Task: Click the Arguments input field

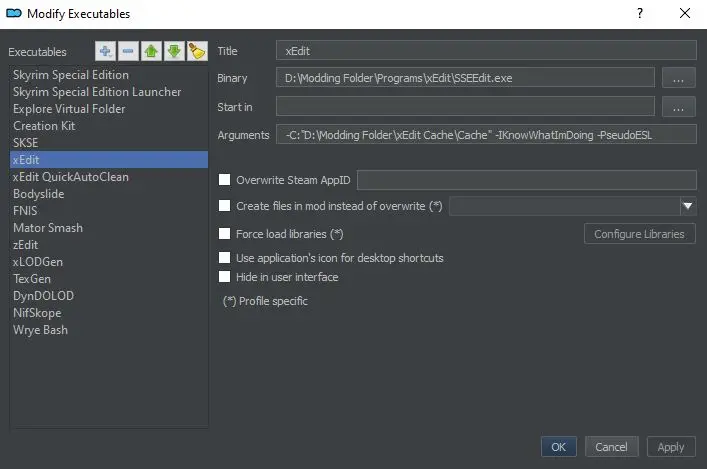Action: 486,134
